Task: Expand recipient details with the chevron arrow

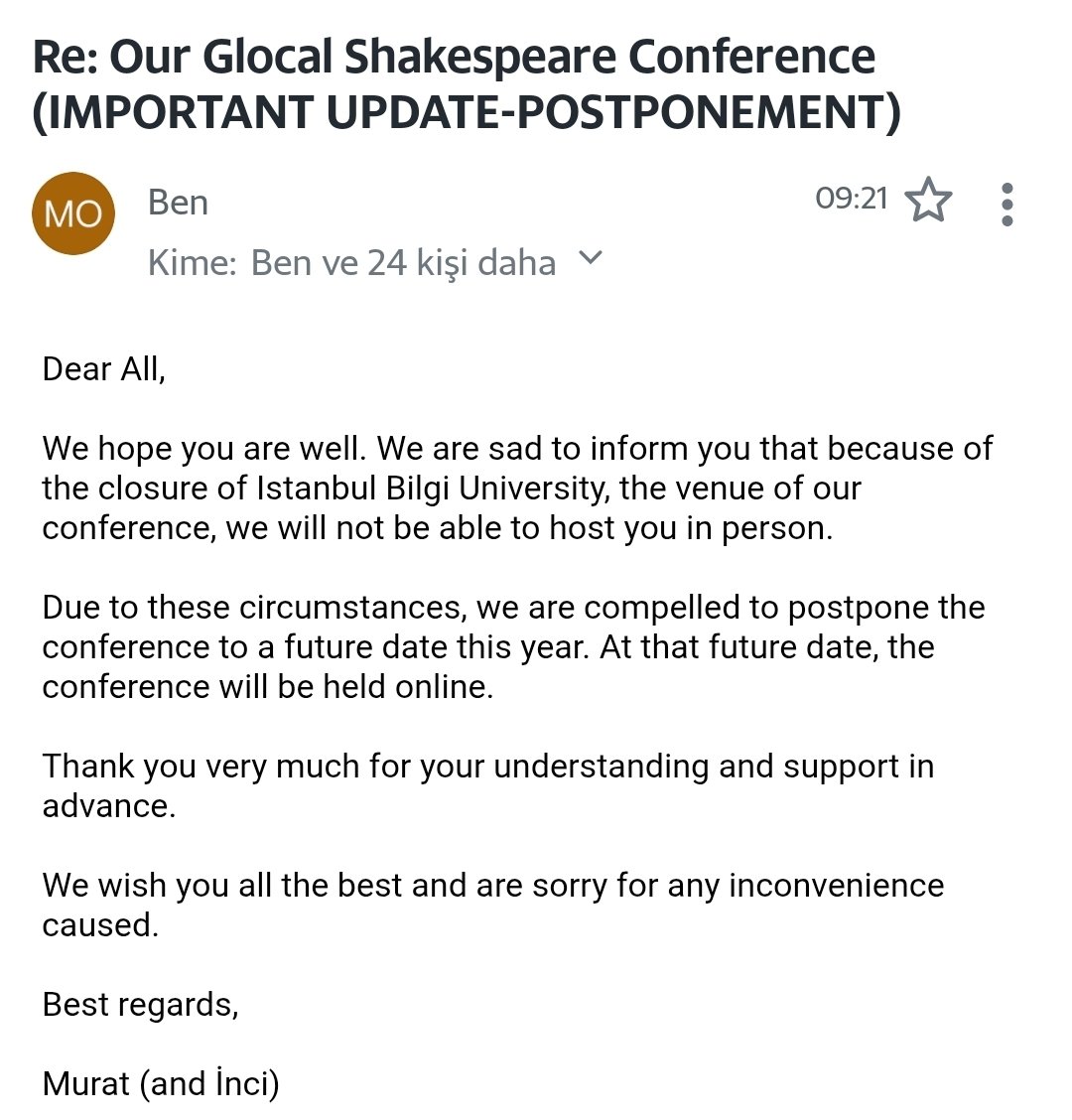Action: click(x=590, y=257)
